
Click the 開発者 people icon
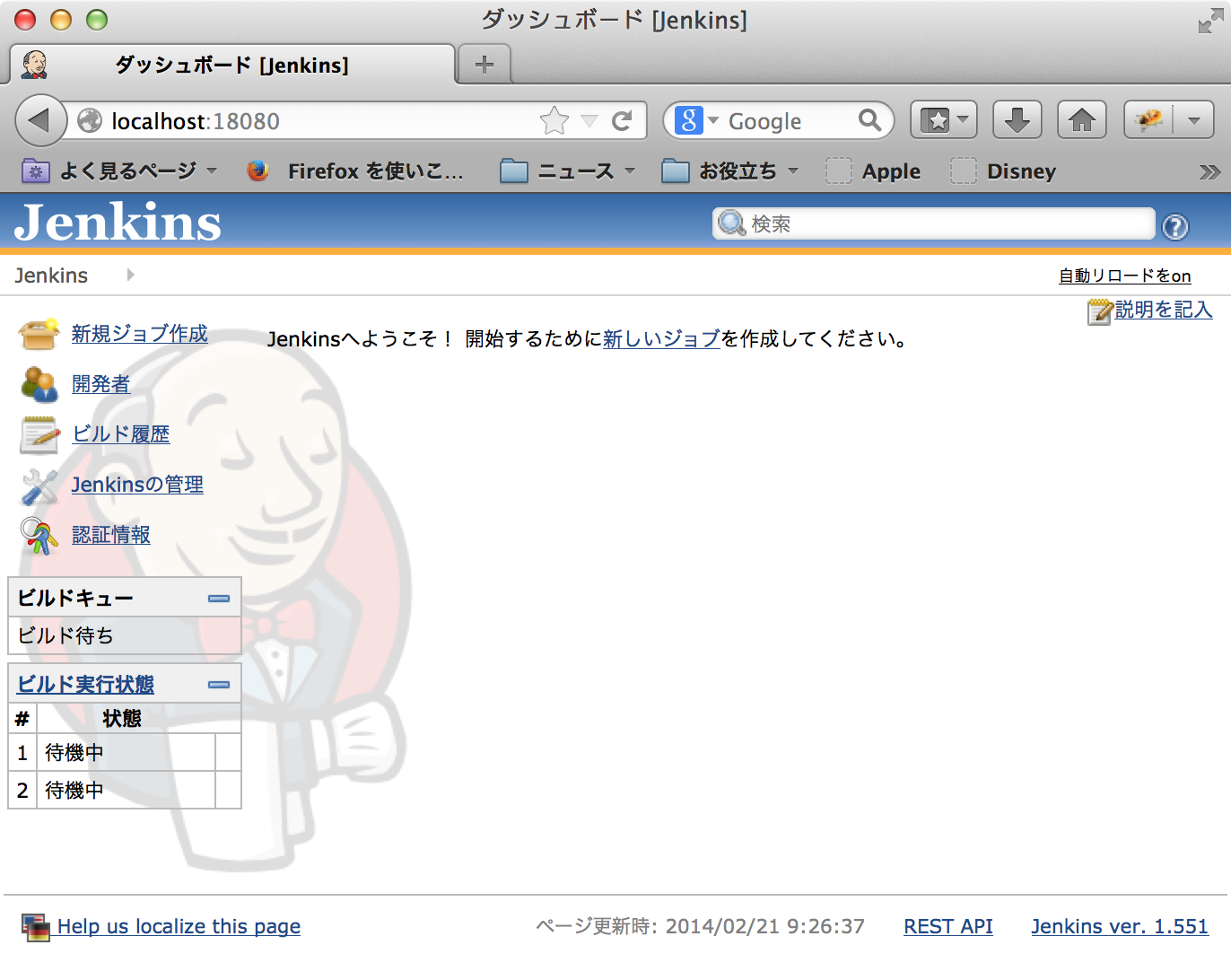tap(39, 385)
